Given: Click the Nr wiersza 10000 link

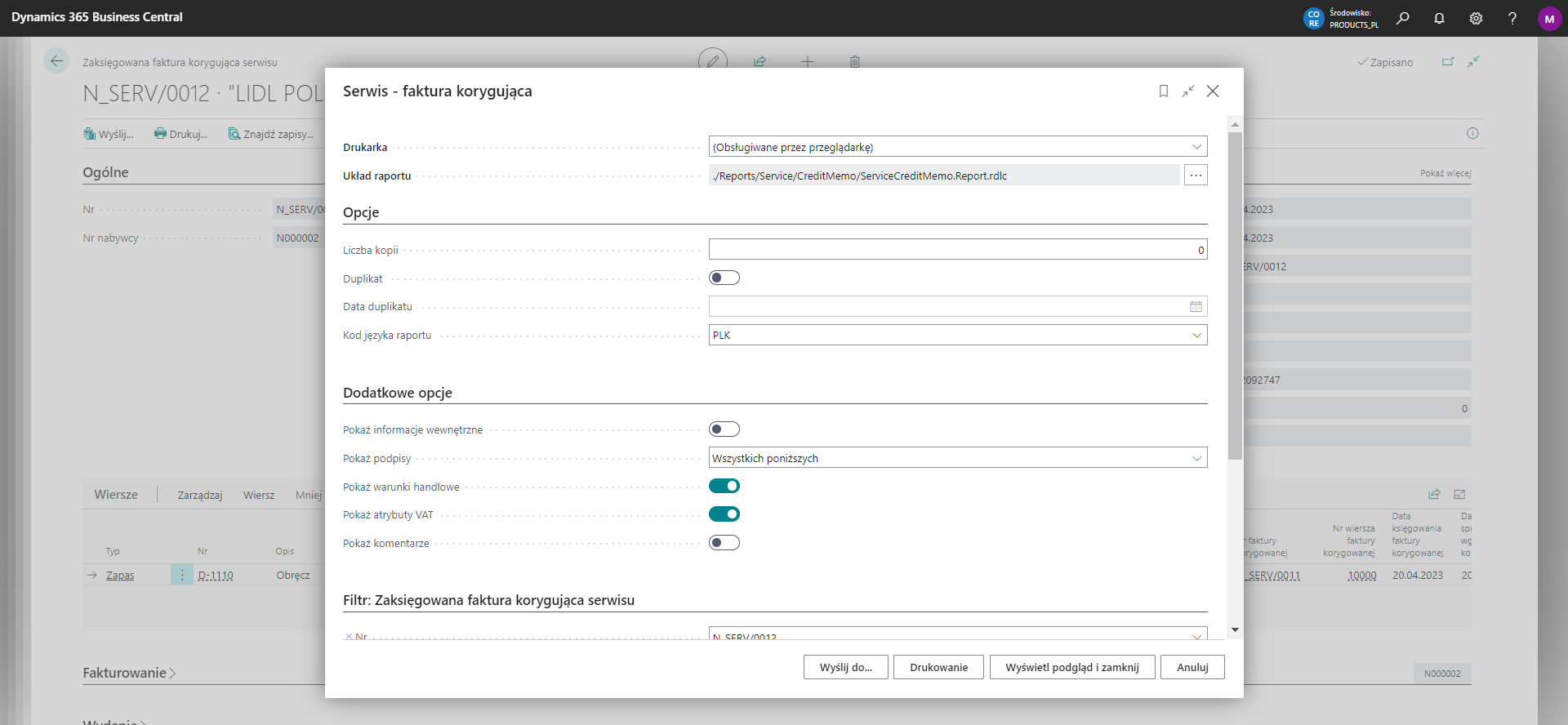Looking at the screenshot, I should coord(1361,575).
